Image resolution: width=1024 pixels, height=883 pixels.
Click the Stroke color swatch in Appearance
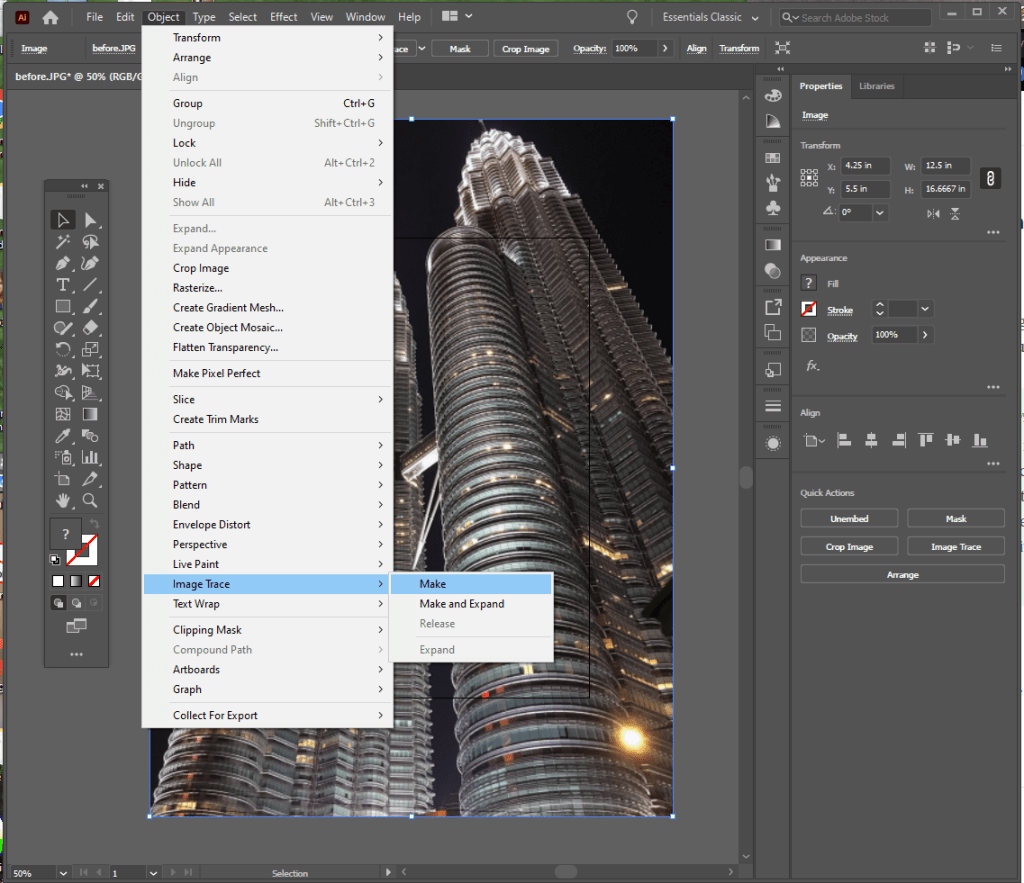click(809, 310)
